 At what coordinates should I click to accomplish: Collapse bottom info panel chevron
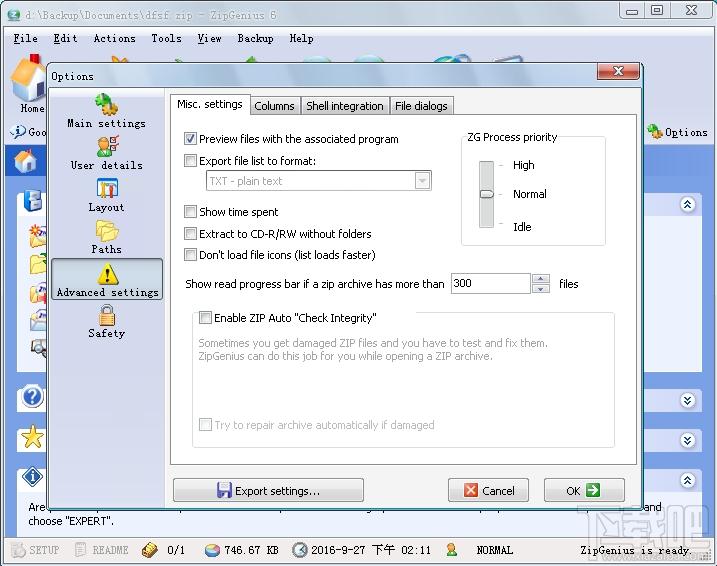(687, 480)
